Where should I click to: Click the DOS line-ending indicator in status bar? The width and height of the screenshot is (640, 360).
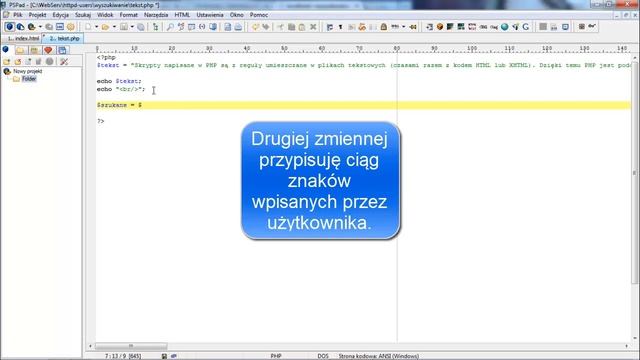[323, 356]
